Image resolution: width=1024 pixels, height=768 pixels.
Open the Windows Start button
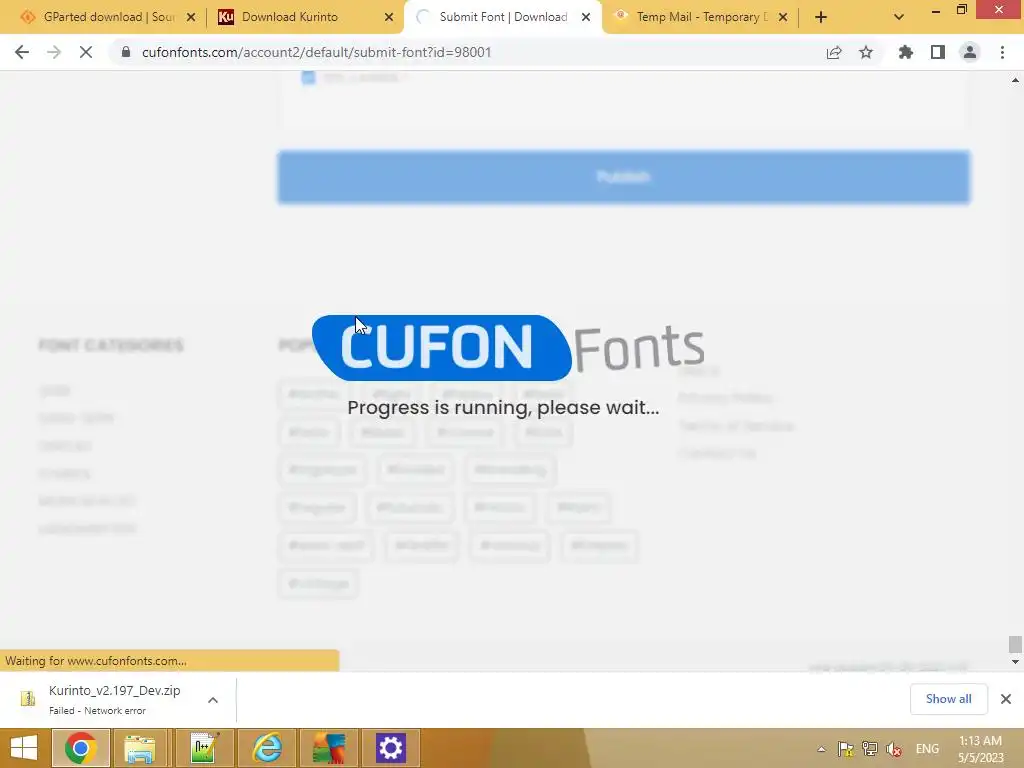click(24, 748)
